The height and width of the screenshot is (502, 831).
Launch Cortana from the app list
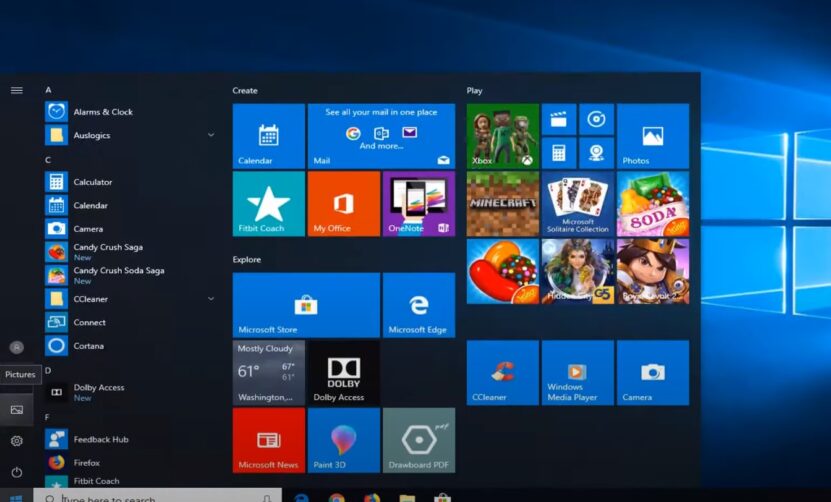(131, 346)
